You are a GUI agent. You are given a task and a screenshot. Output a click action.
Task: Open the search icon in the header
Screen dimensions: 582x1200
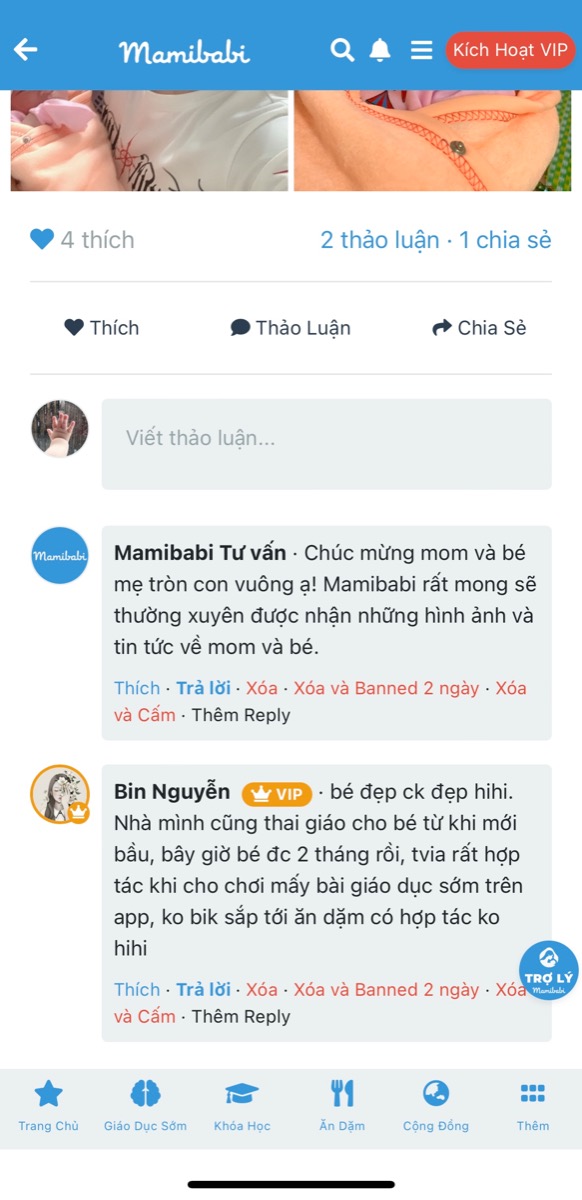click(341, 49)
